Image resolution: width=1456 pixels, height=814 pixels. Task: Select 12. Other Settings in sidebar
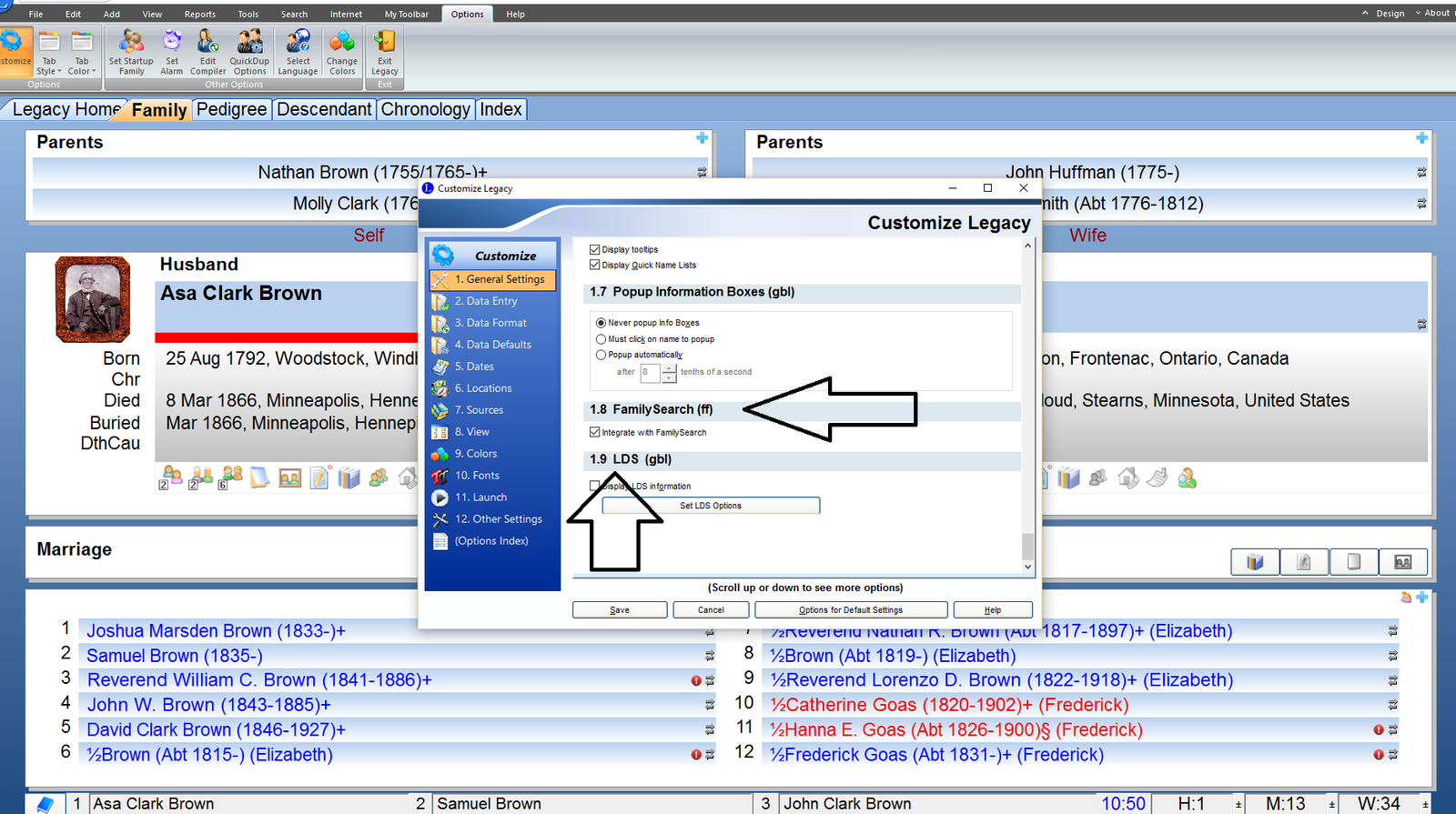(x=492, y=519)
